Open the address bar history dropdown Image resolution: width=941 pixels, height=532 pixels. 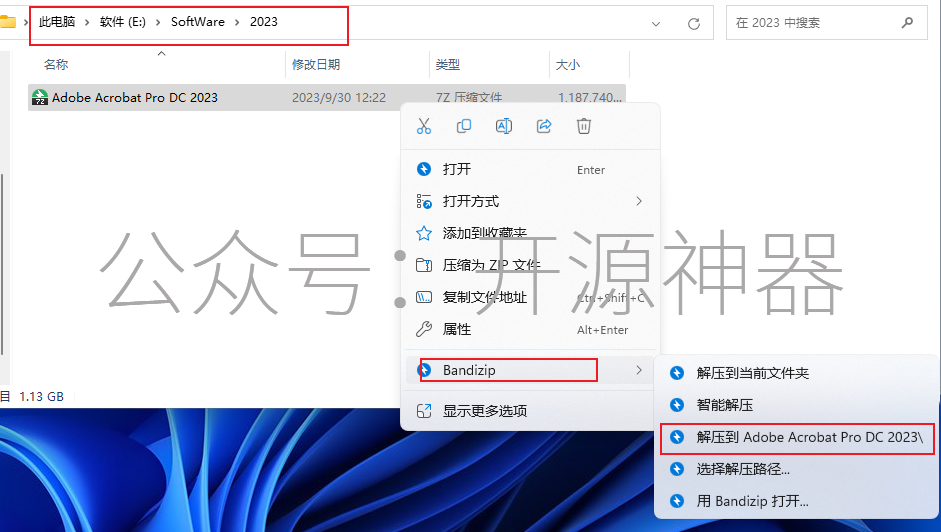(x=656, y=23)
